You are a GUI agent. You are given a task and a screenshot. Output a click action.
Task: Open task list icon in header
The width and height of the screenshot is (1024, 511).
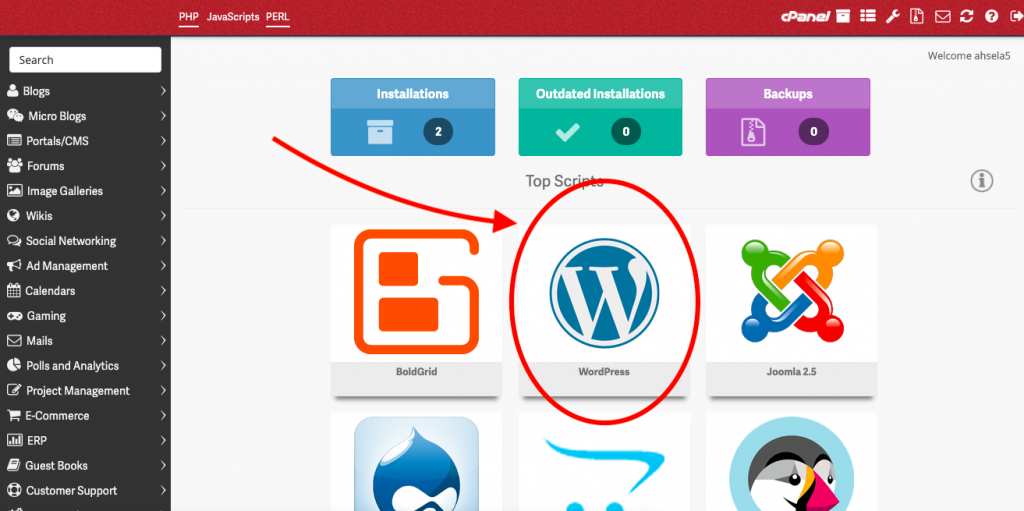868,16
